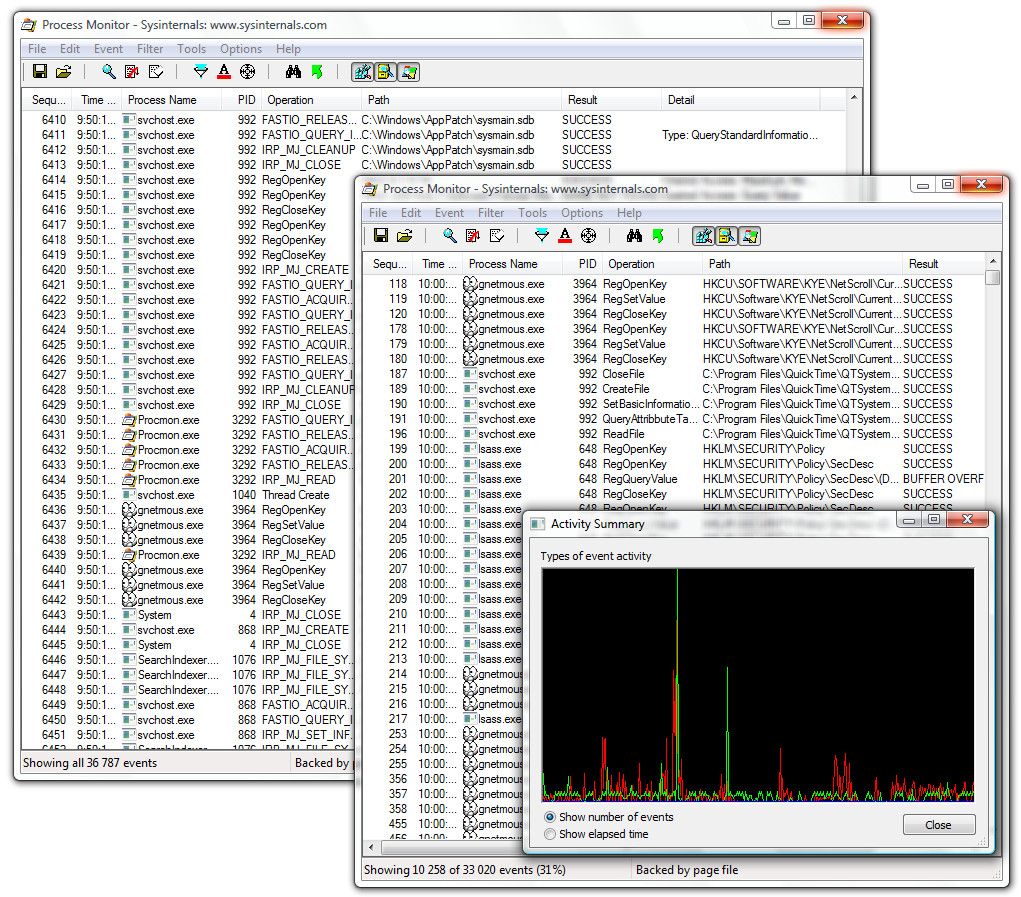Click the green Jump To icon in the back window
The height and width of the screenshot is (897, 1021).
pyautogui.click(x=317, y=72)
